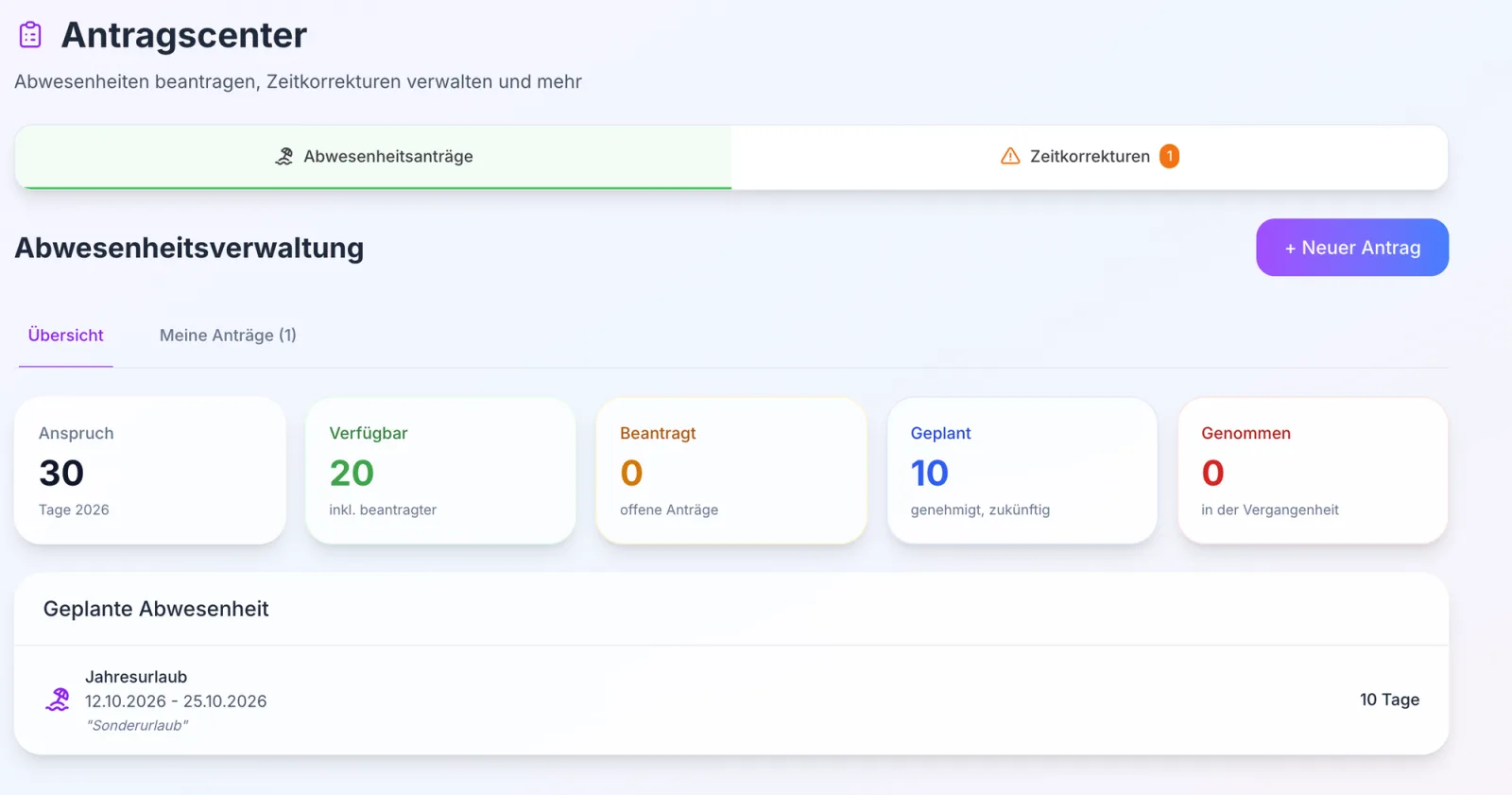The image size is (1512, 795).
Task: Create a new request with Neuer Antrag
Action: (x=1352, y=248)
